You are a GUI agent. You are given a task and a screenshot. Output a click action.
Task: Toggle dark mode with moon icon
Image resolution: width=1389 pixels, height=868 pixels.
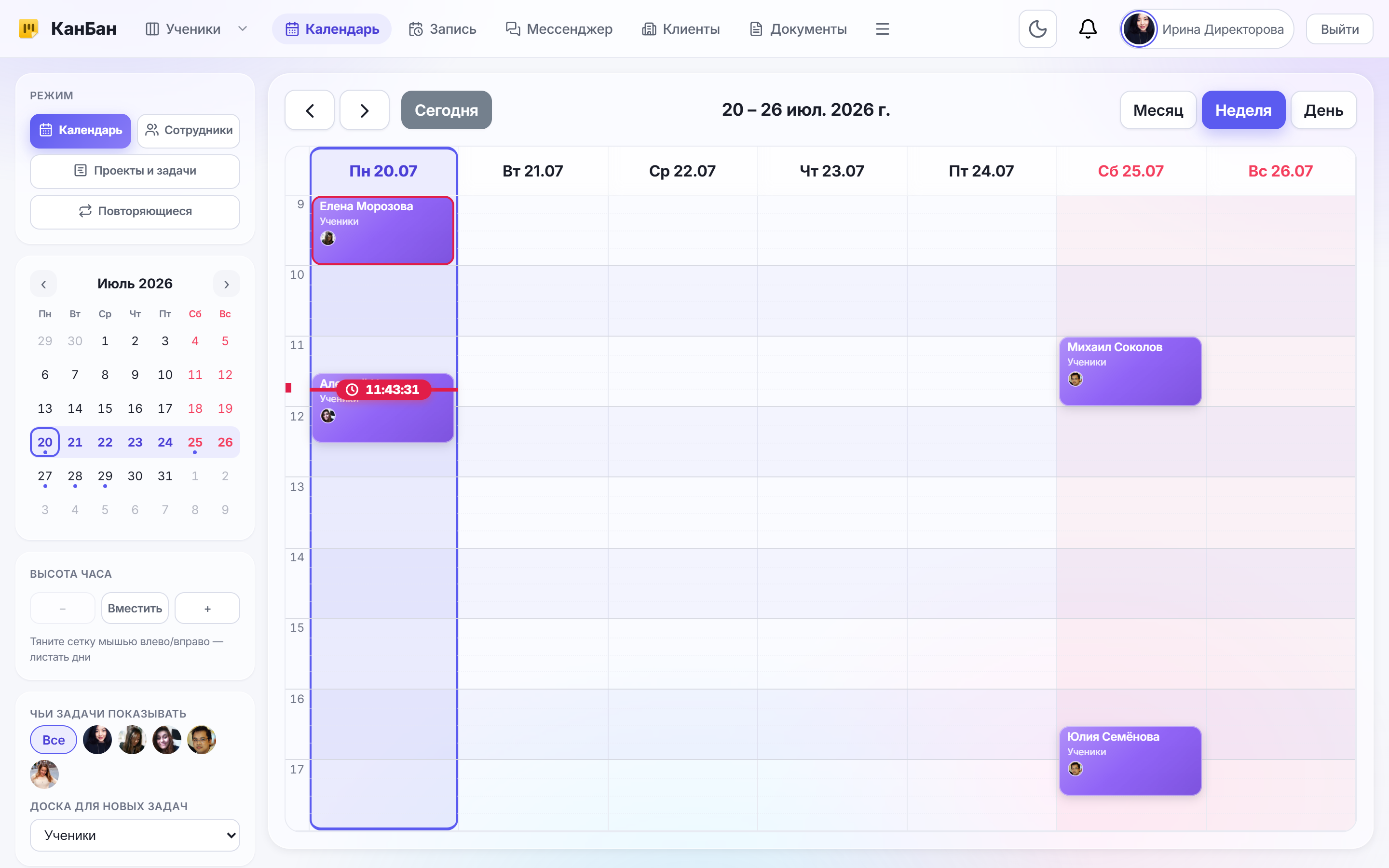pos(1037,29)
